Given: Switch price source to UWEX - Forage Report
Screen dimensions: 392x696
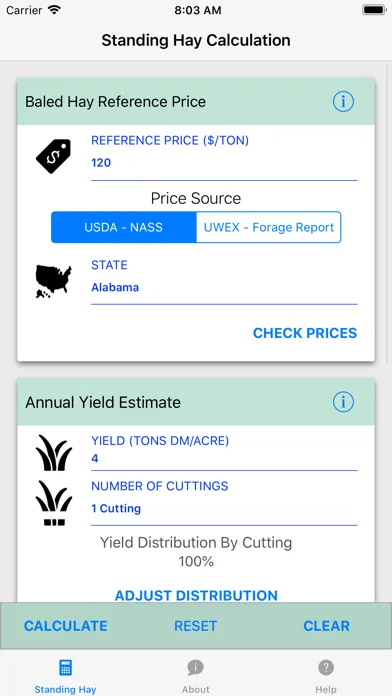Looking at the screenshot, I should (x=269, y=227).
